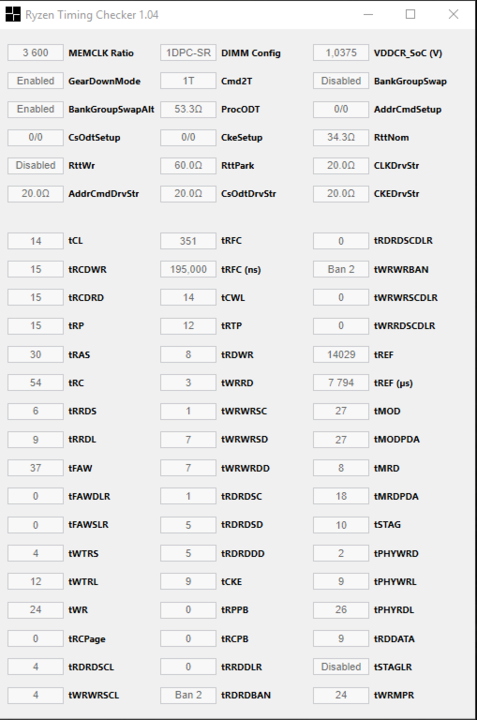Click the tRDRDBAN Ban 2 field
The width and height of the screenshot is (477, 720).
[188, 695]
